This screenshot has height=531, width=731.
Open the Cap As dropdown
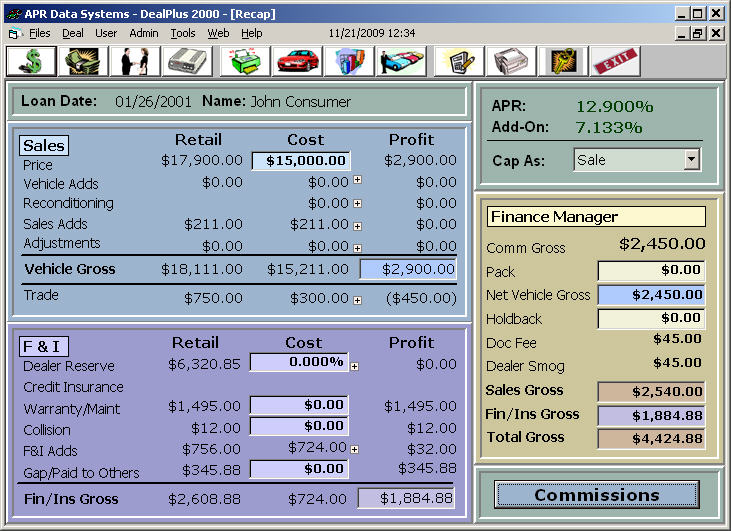[x=692, y=160]
